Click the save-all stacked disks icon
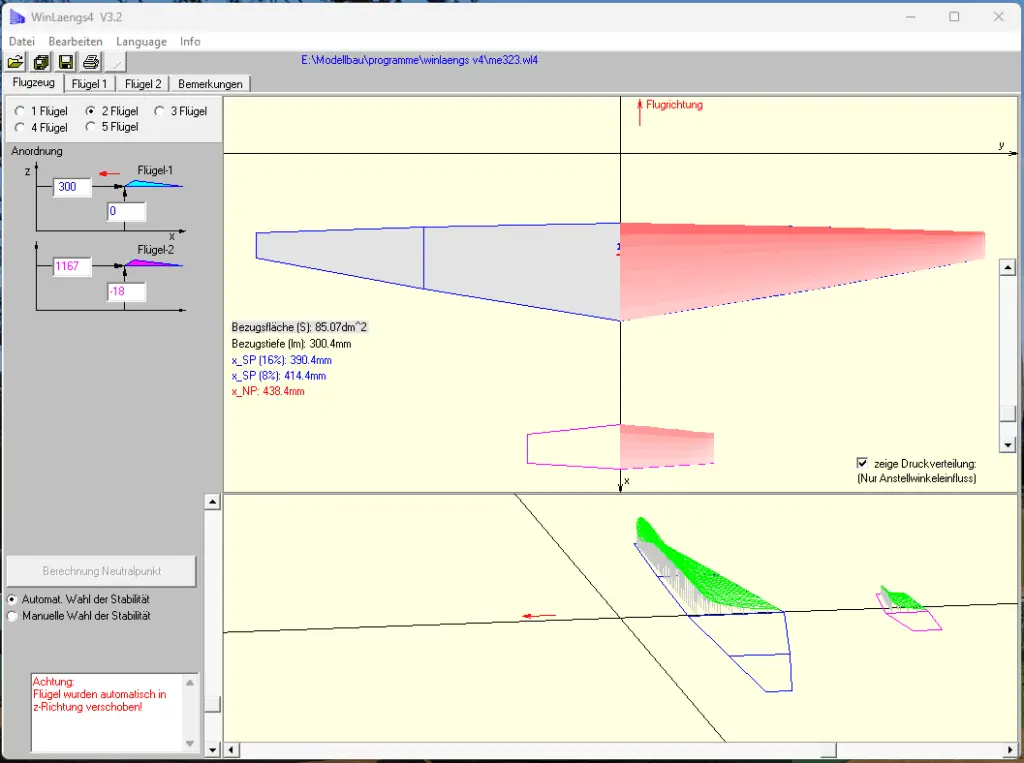This screenshot has height=763, width=1024. [41, 62]
